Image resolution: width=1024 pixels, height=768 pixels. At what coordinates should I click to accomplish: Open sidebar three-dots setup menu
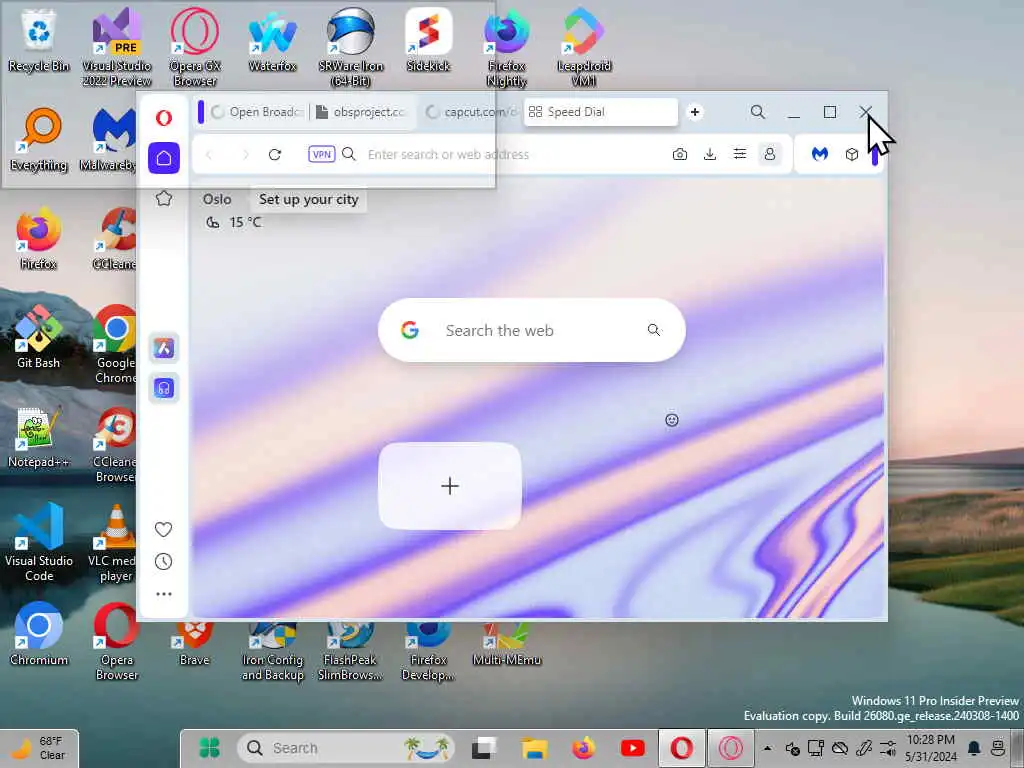coord(164,594)
